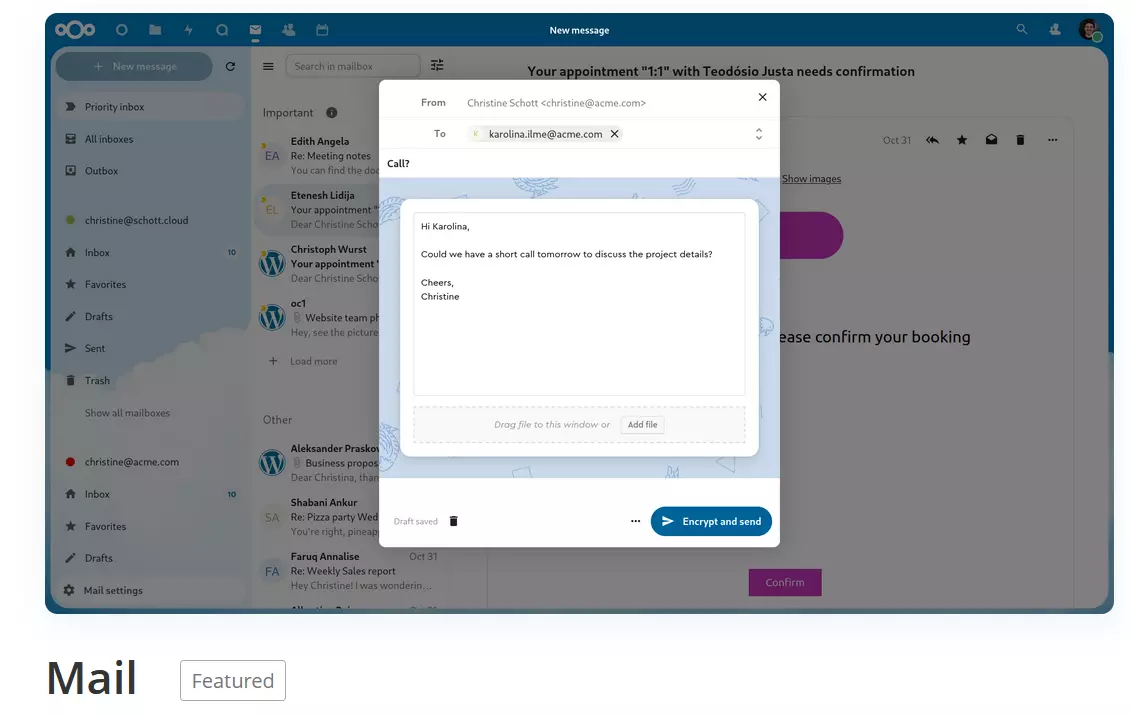Viewport: 1132px width, 716px height.
Task: Click the Search in mailbox field
Action: click(x=352, y=66)
